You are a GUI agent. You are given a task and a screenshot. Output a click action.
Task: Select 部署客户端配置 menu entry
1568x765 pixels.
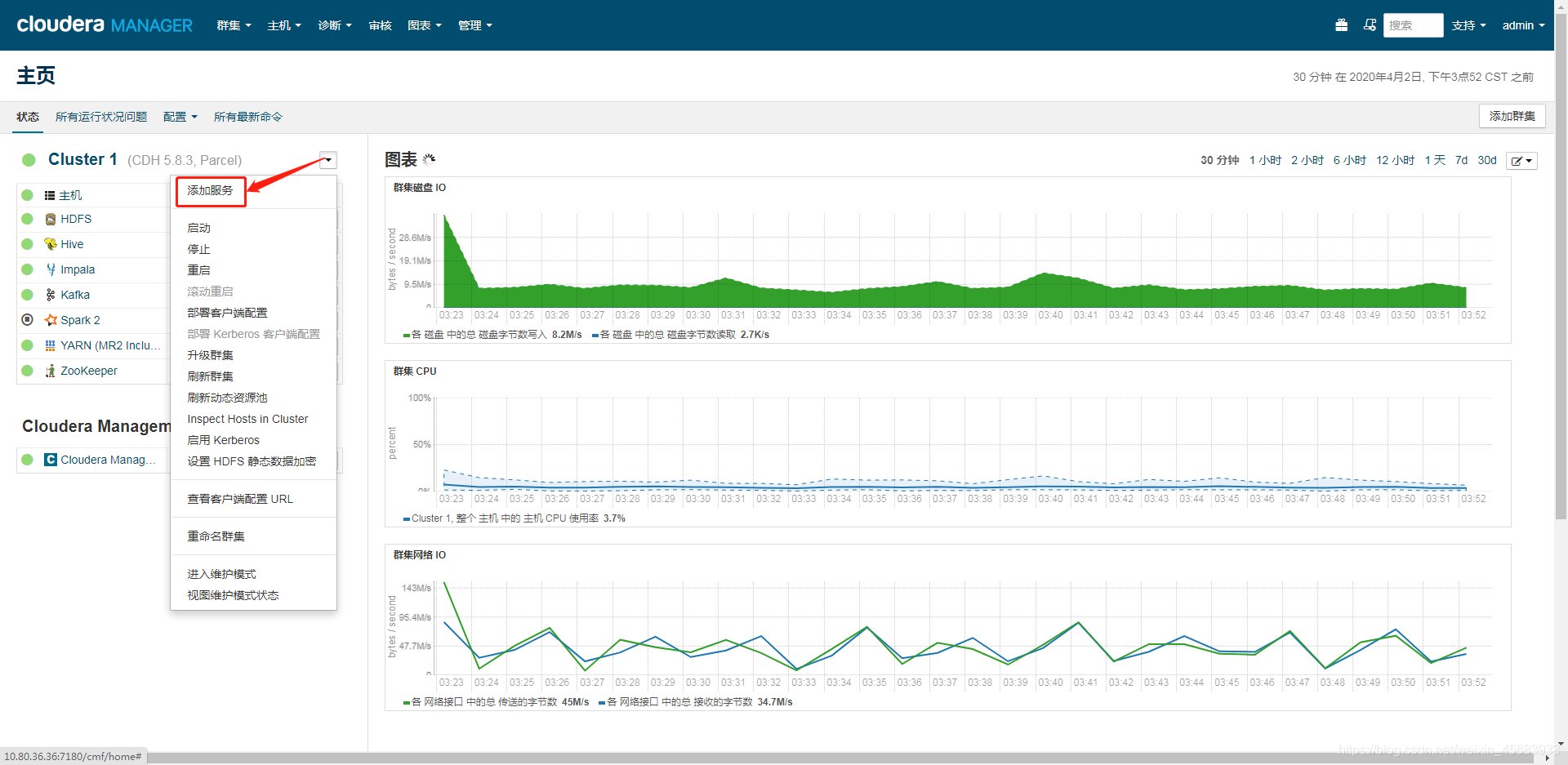227,313
